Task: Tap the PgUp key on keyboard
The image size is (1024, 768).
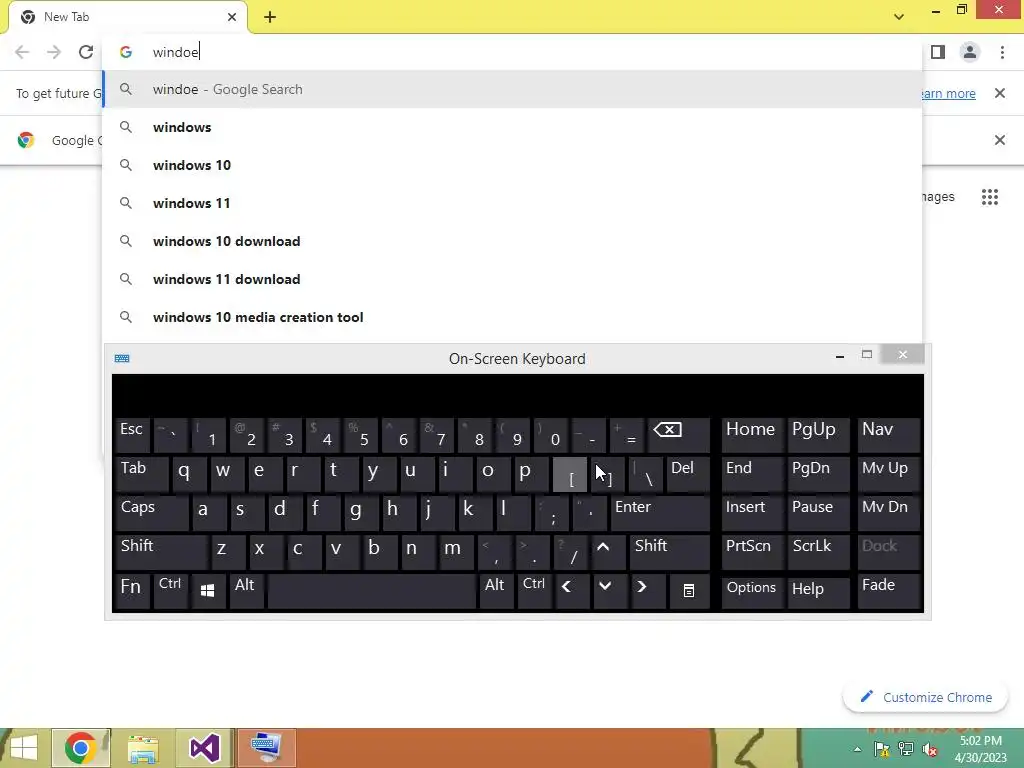Action: [x=818, y=435]
